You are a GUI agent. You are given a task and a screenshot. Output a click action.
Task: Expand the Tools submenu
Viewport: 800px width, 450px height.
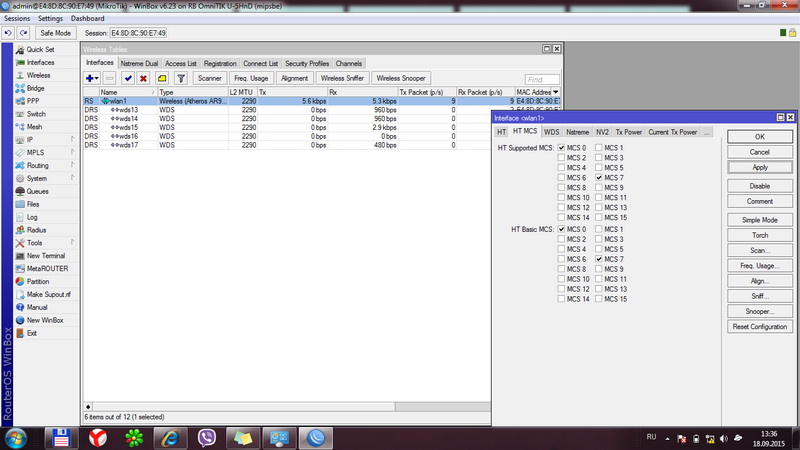(72, 242)
